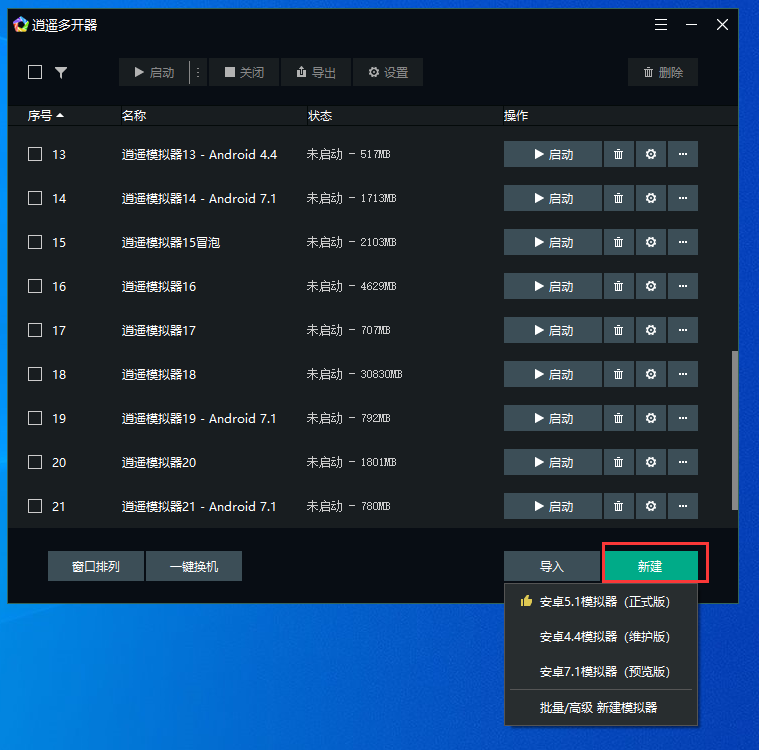The height and width of the screenshot is (750, 759).
Task: Delete emulator 20 via trash icon
Action: pyautogui.click(x=618, y=462)
